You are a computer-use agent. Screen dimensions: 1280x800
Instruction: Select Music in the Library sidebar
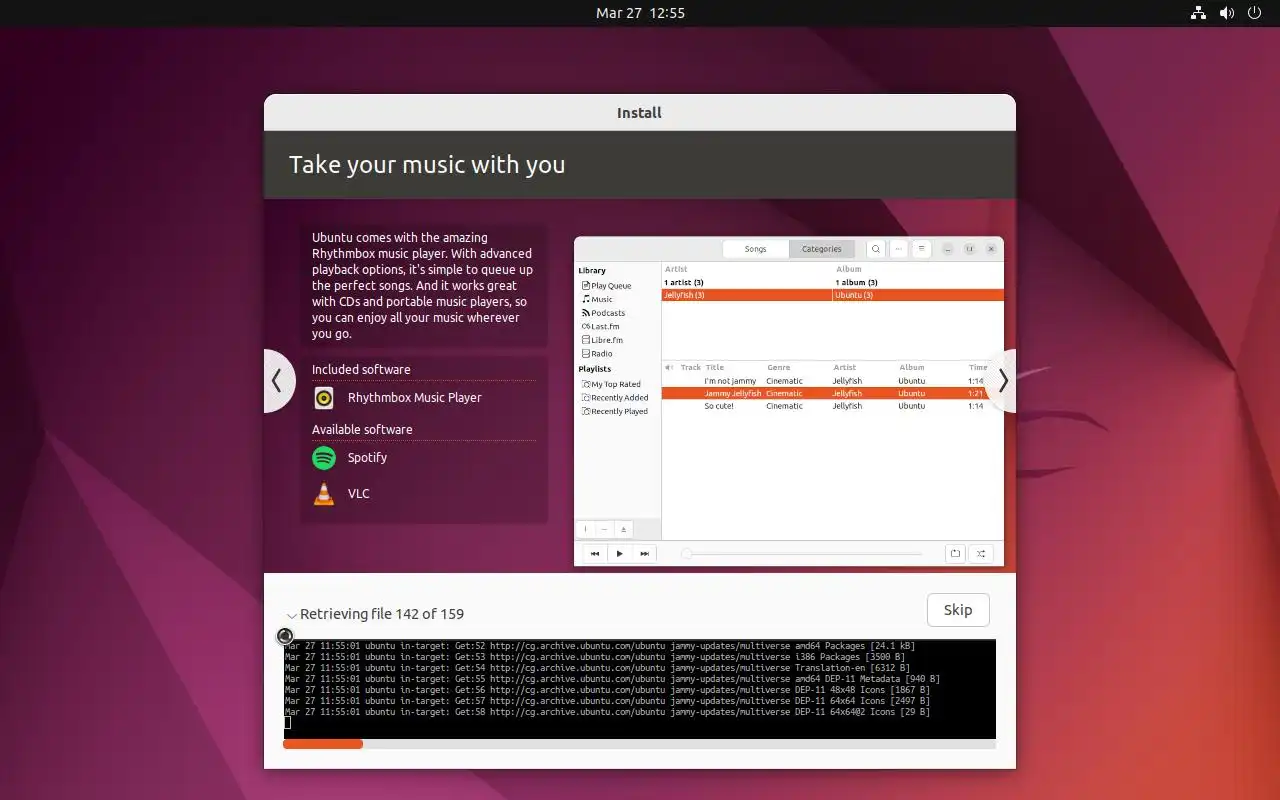(x=597, y=299)
